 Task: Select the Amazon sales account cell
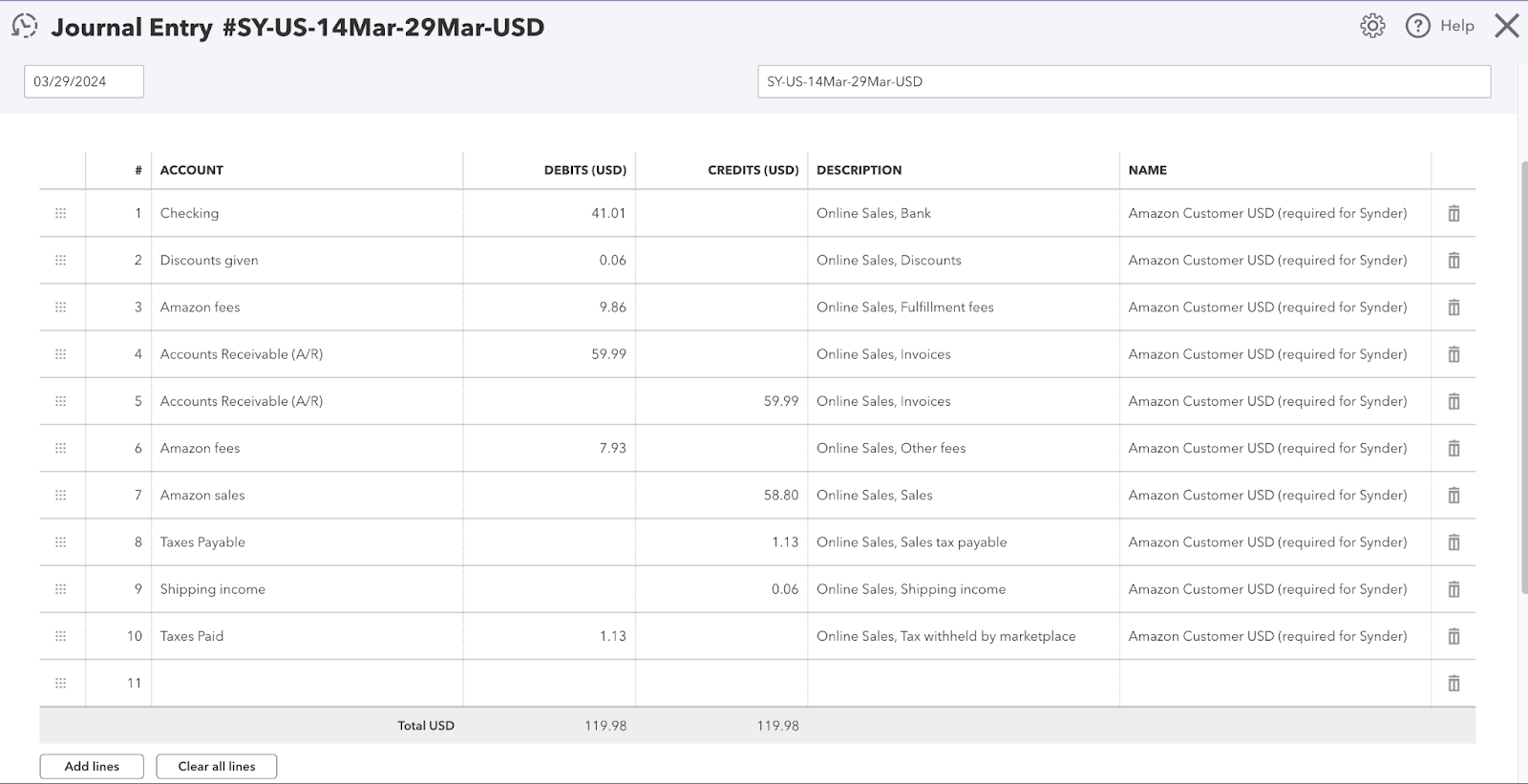(x=307, y=495)
